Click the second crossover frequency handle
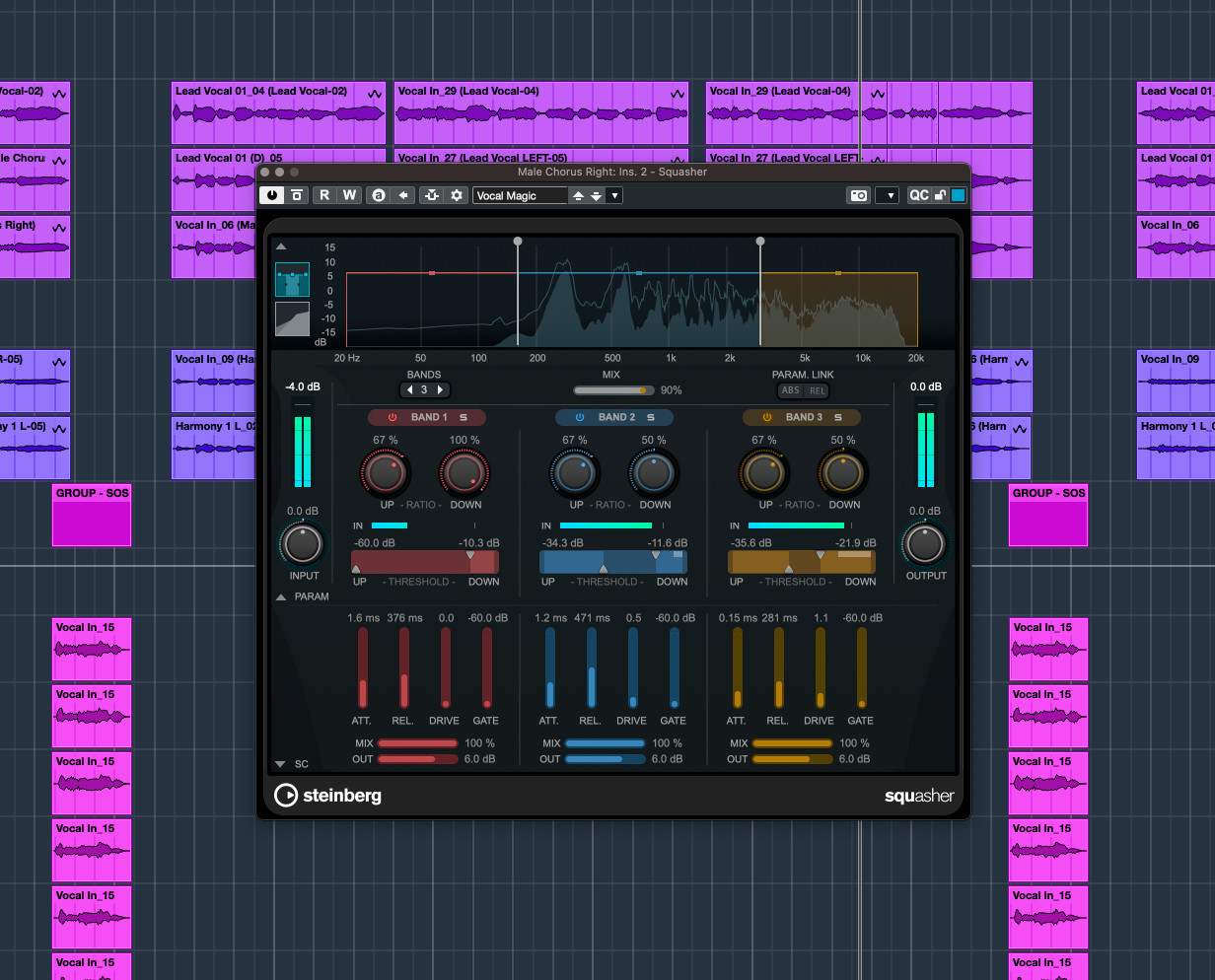1215x980 pixels. point(760,241)
